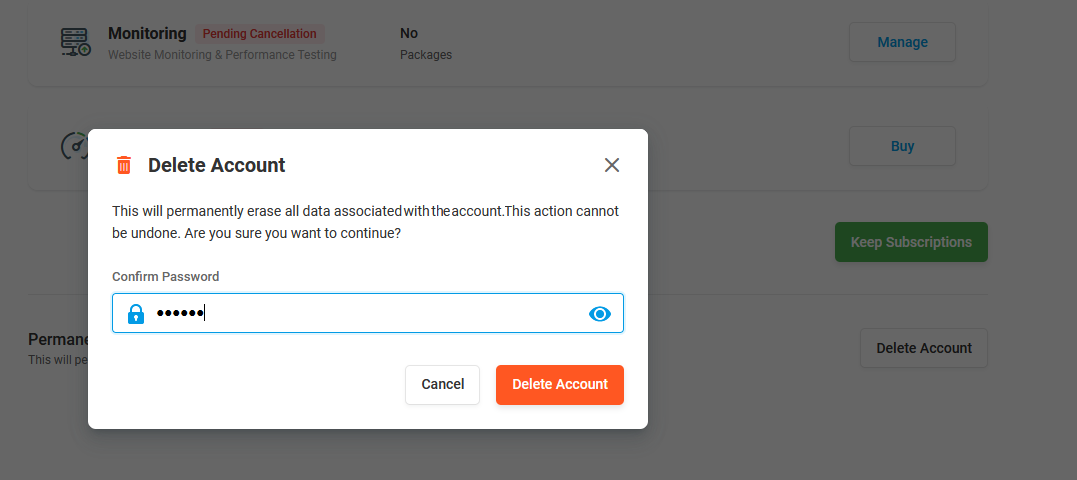
Task: Click Website Monitoring & Performance Testing subtitle
Action: [222, 55]
